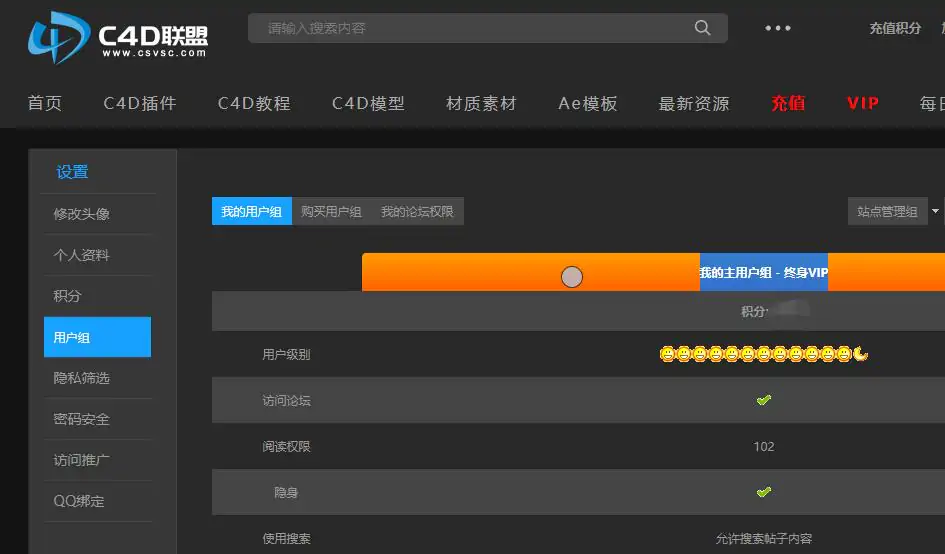Click the 访问论坛 row label
The height and width of the screenshot is (554, 945).
click(286, 400)
